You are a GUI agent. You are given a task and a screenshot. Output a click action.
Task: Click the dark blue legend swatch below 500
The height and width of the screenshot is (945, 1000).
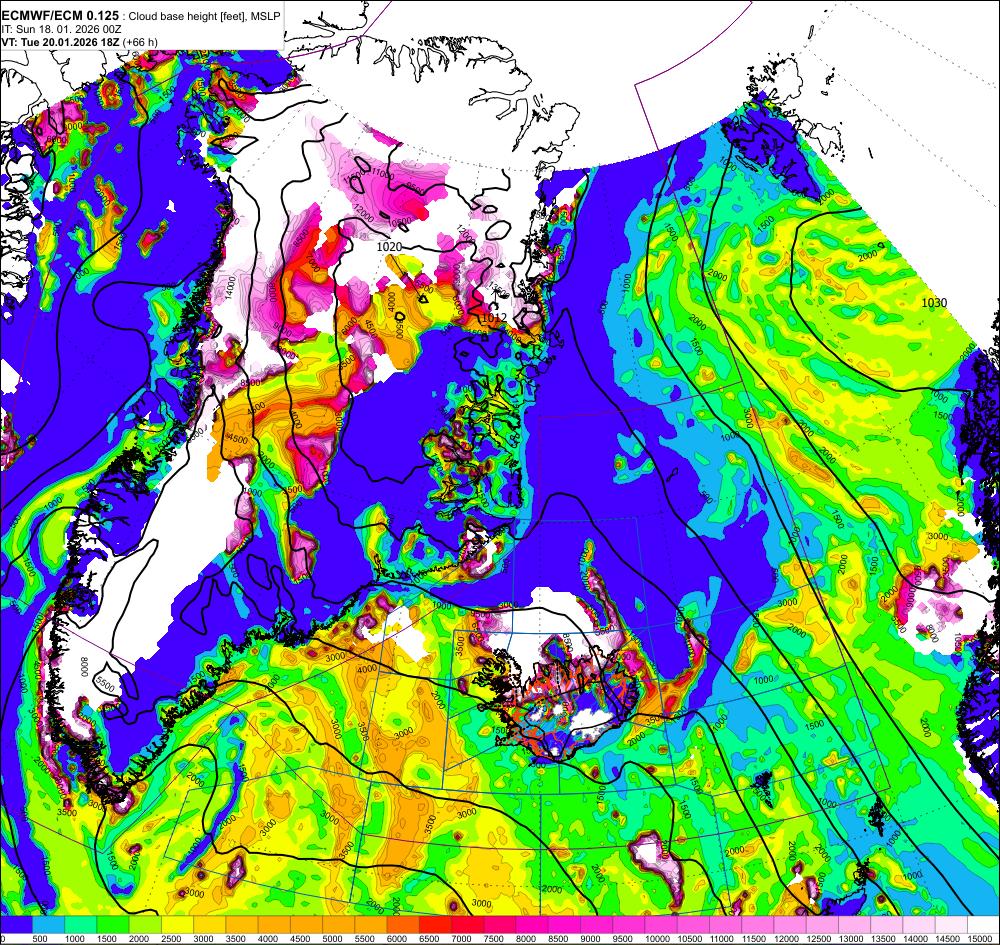click(16, 925)
